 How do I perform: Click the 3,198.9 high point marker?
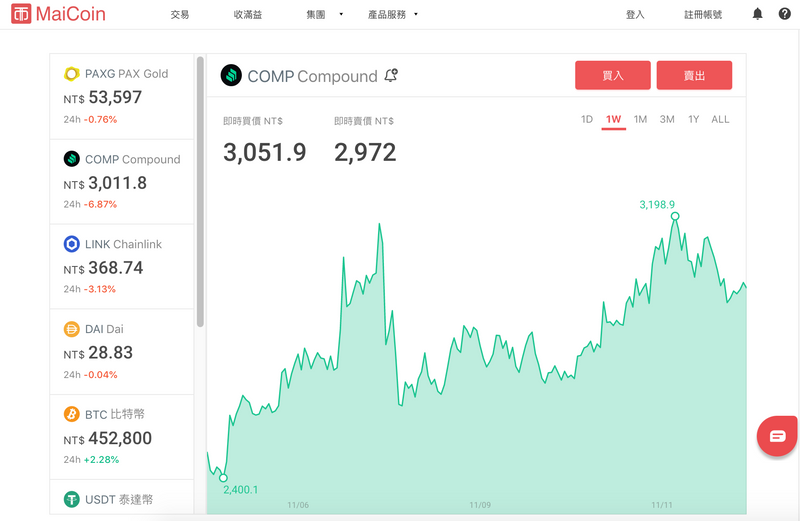(x=675, y=216)
